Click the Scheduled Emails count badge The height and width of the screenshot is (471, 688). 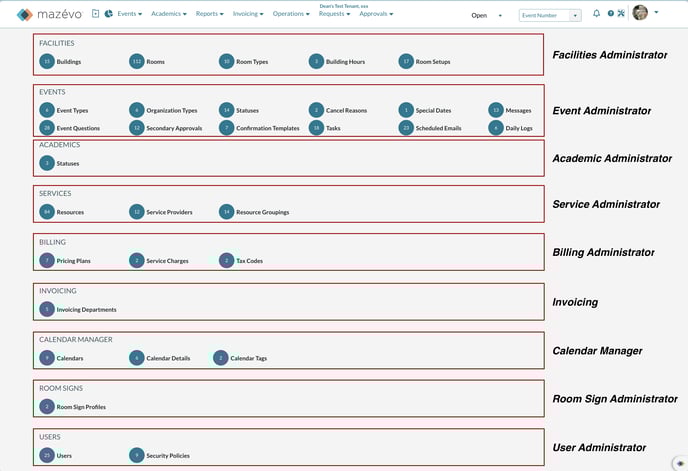point(406,128)
